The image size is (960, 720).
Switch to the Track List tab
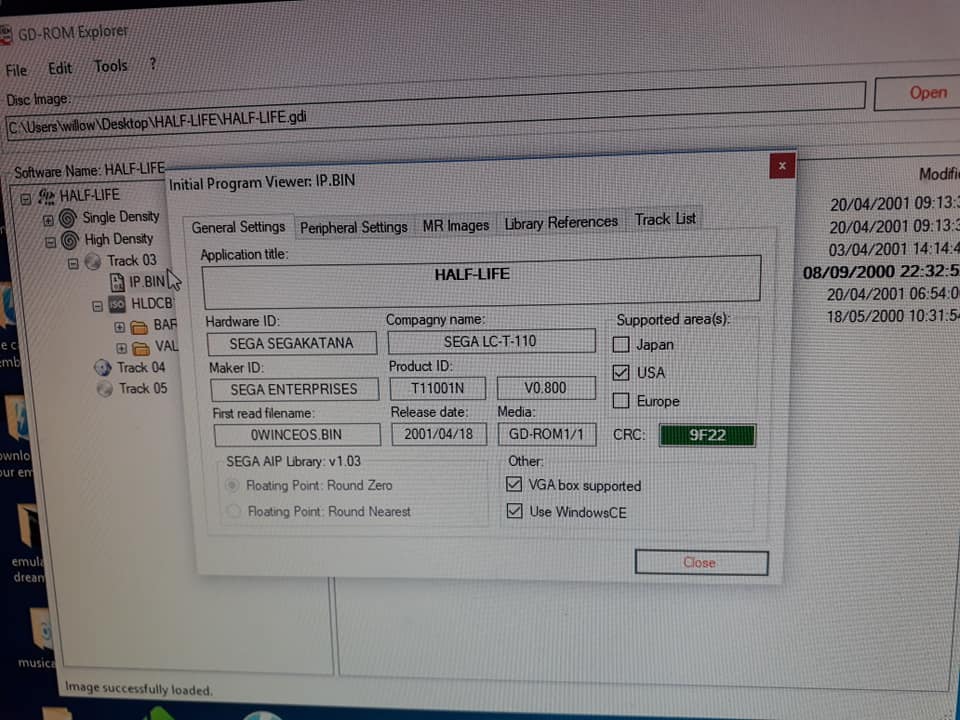pos(665,219)
